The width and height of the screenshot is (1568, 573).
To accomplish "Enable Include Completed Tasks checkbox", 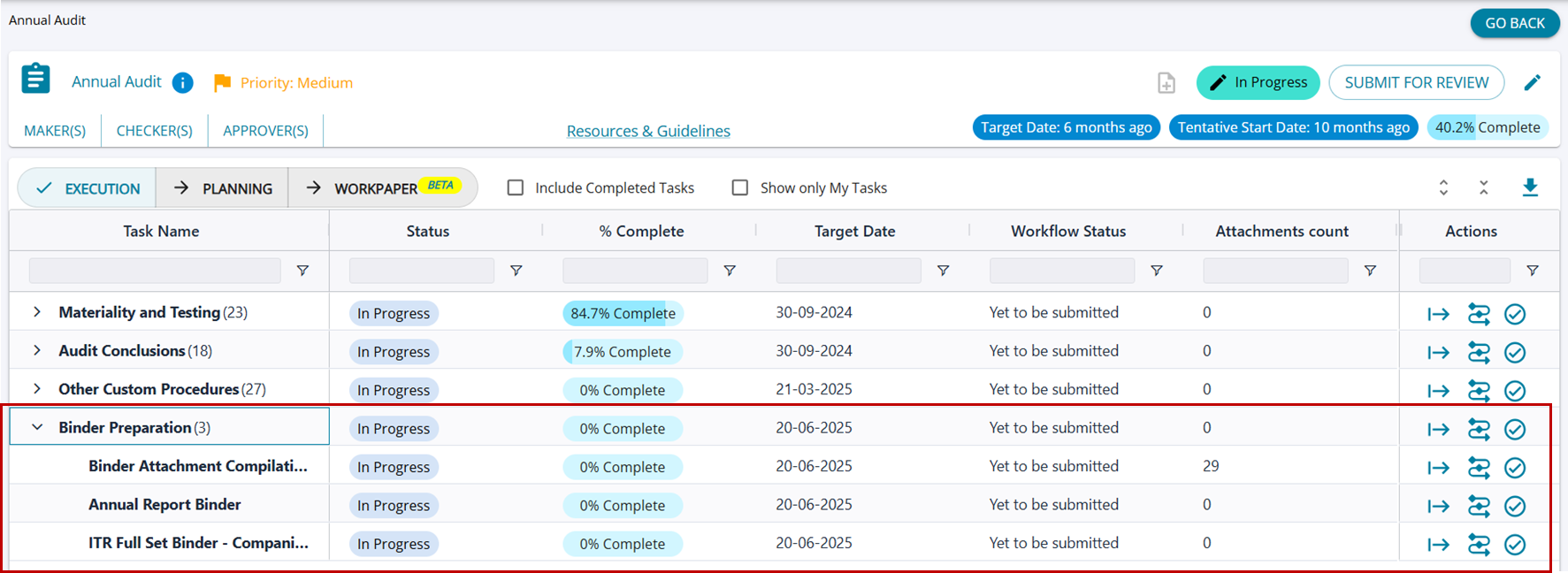I will point(516,187).
